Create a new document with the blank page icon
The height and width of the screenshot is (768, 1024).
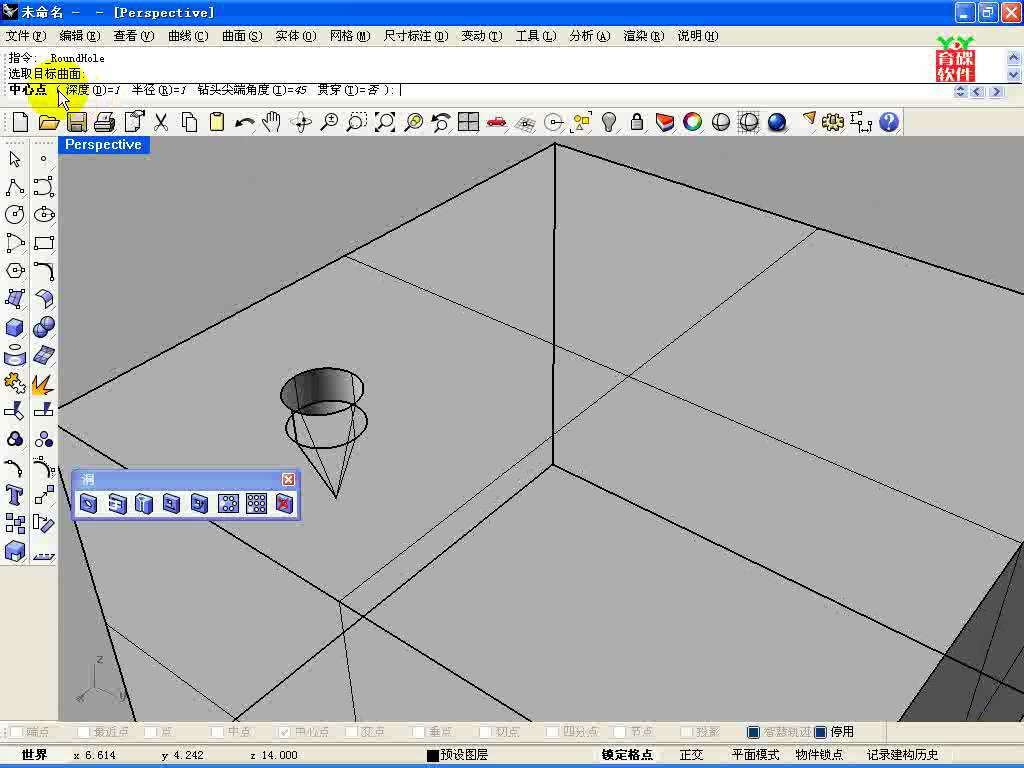click(x=20, y=122)
